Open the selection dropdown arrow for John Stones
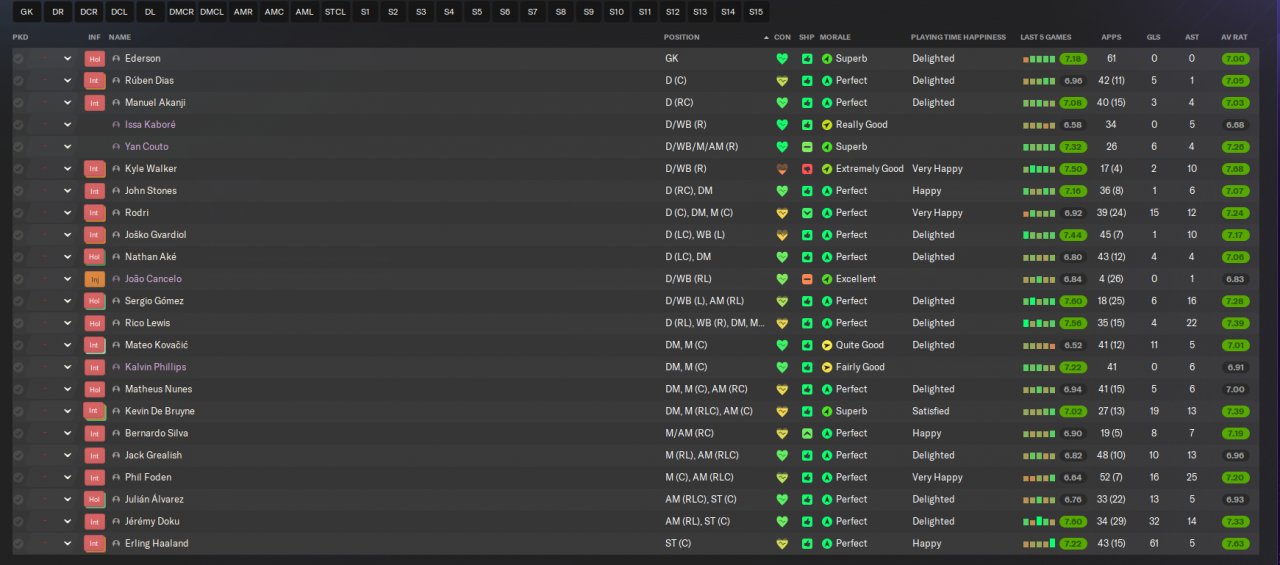This screenshot has width=1280, height=565. click(x=68, y=191)
